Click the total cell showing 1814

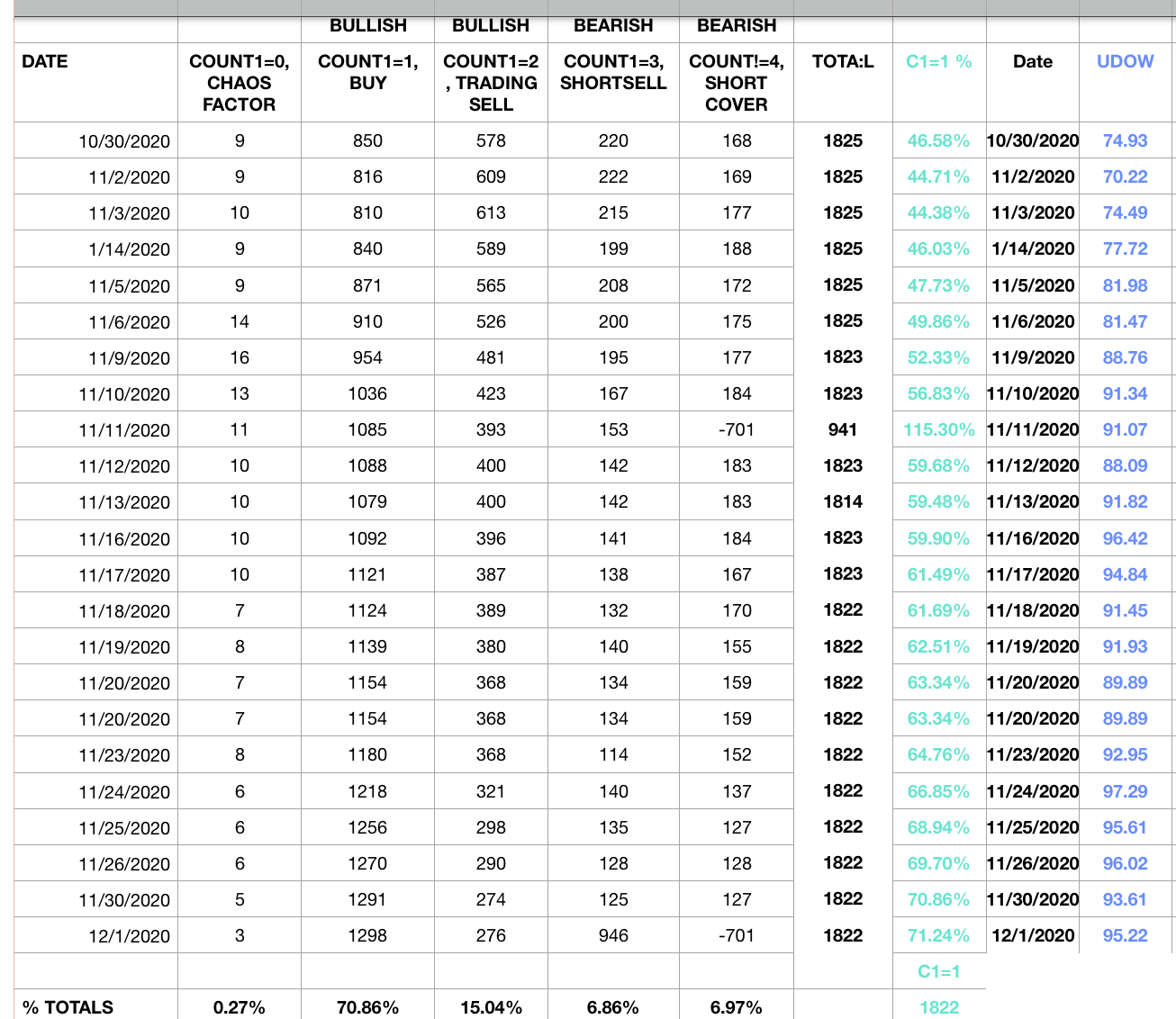coord(843,501)
